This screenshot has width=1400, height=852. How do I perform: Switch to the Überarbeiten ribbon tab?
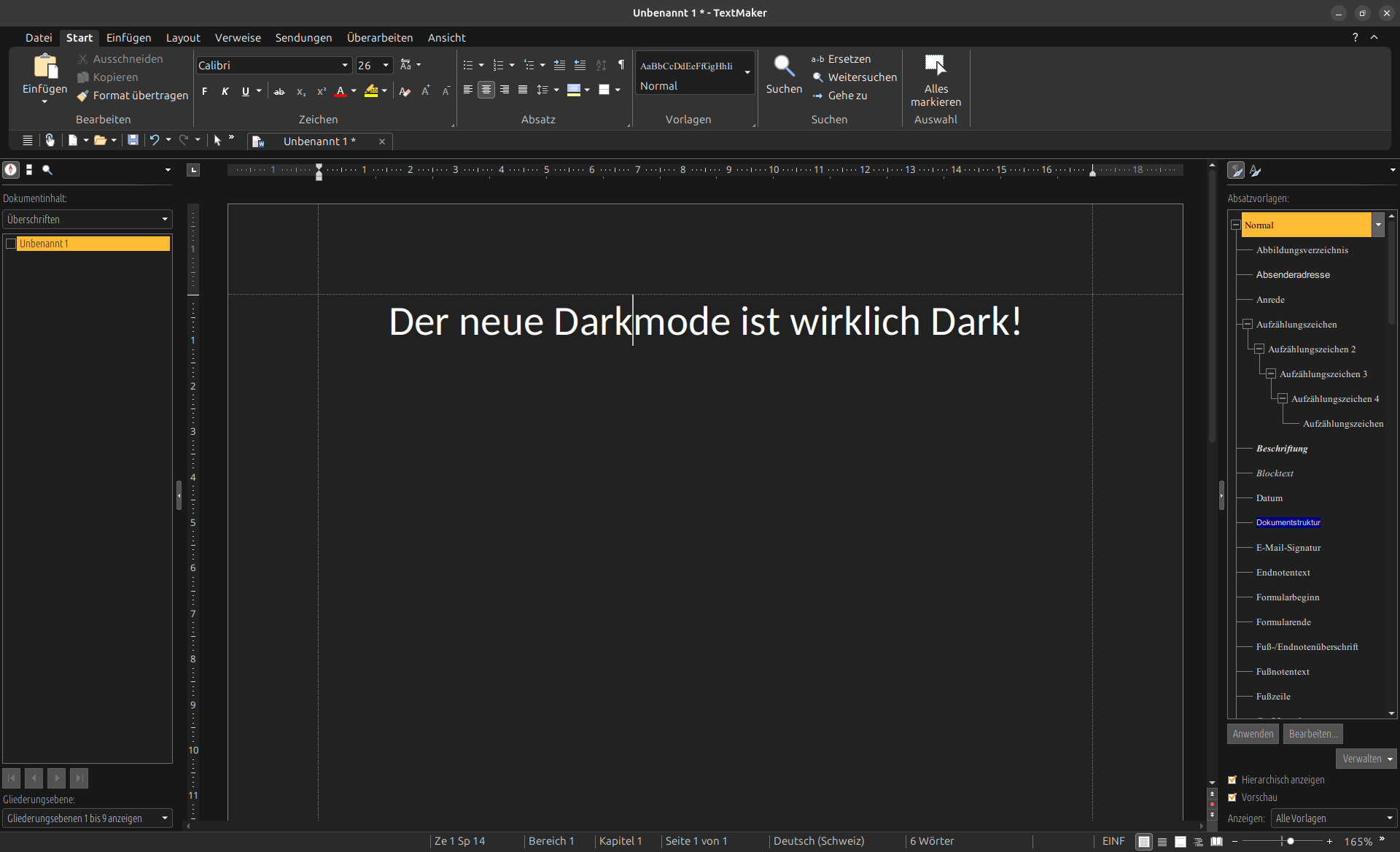coord(380,37)
